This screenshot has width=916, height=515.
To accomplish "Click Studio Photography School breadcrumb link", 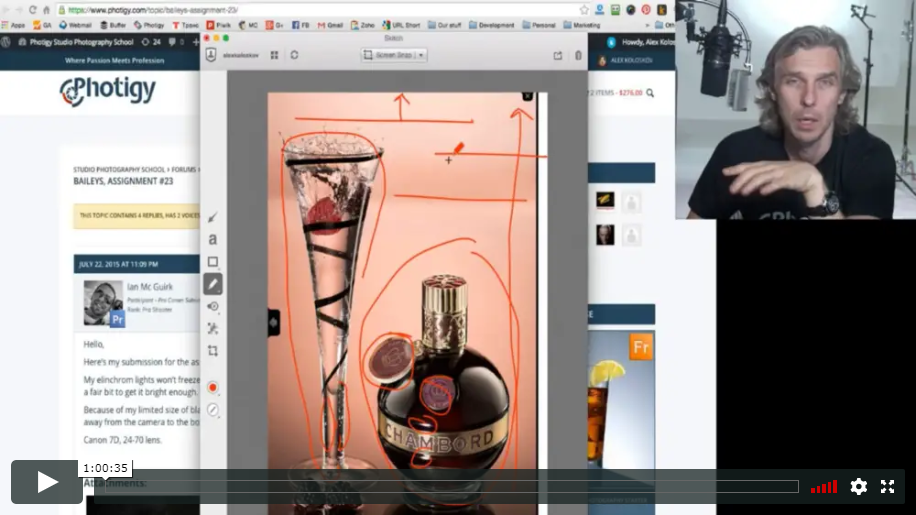I will (x=119, y=169).
